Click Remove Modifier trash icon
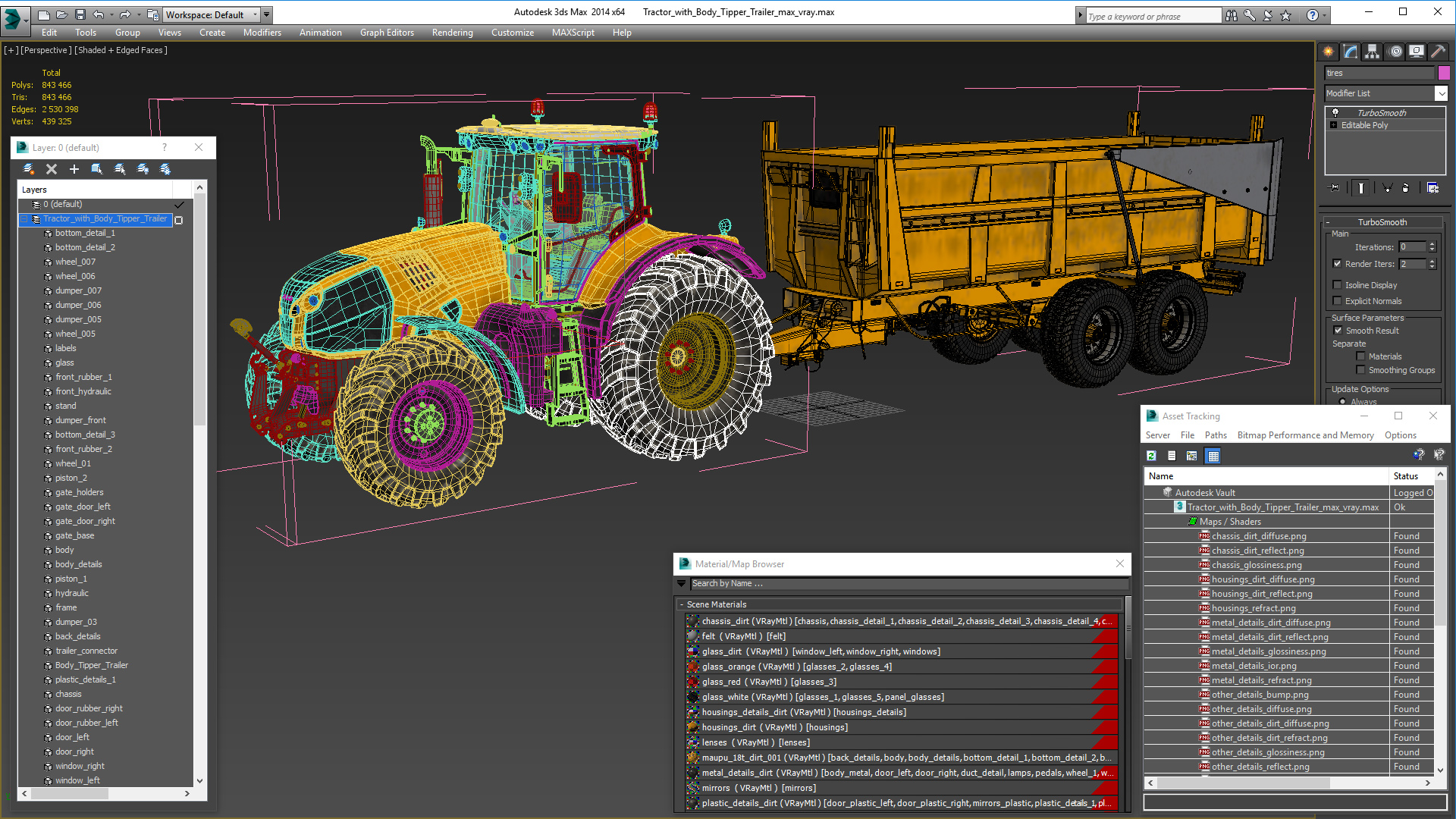This screenshot has height=819, width=1456. 1405,187
